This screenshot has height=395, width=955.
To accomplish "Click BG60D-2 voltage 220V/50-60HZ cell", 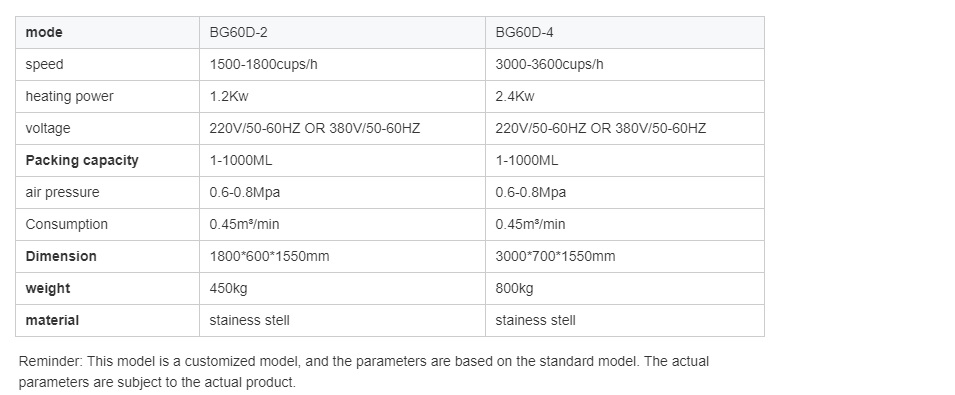I will click(x=342, y=128).
